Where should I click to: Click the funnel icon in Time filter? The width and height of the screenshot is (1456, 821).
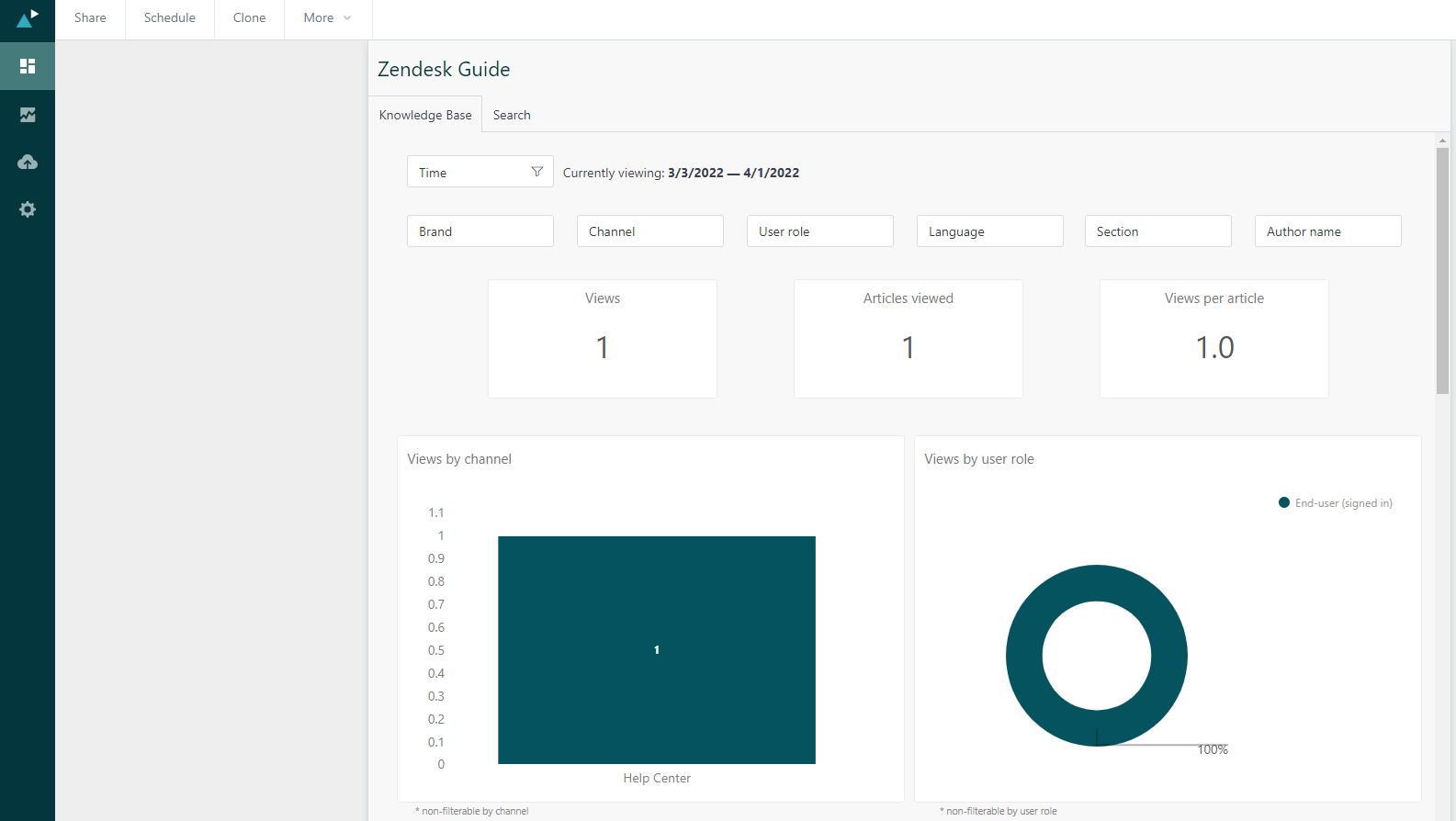(x=537, y=172)
